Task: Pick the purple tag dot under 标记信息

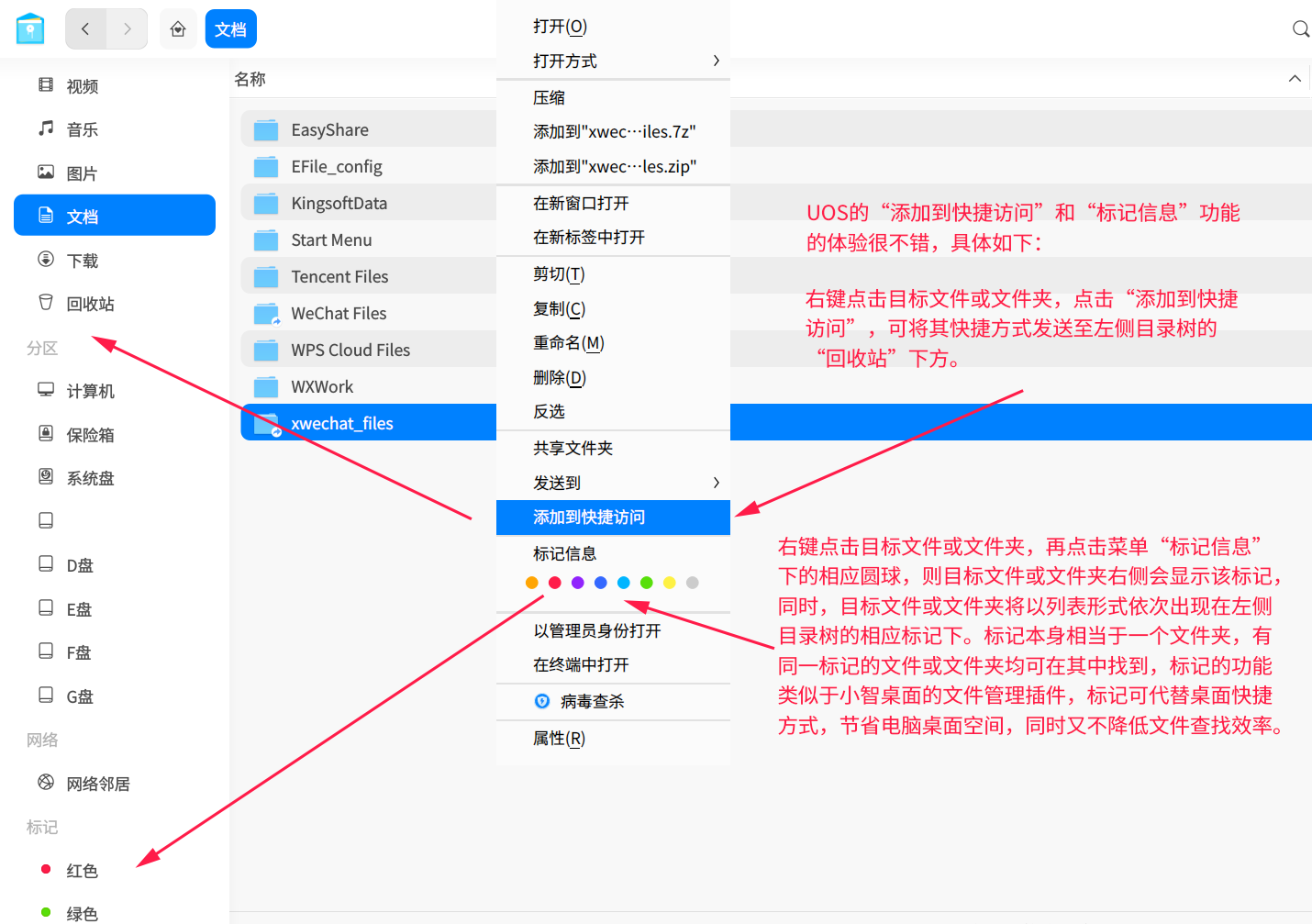Action: pyautogui.click(x=578, y=583)
